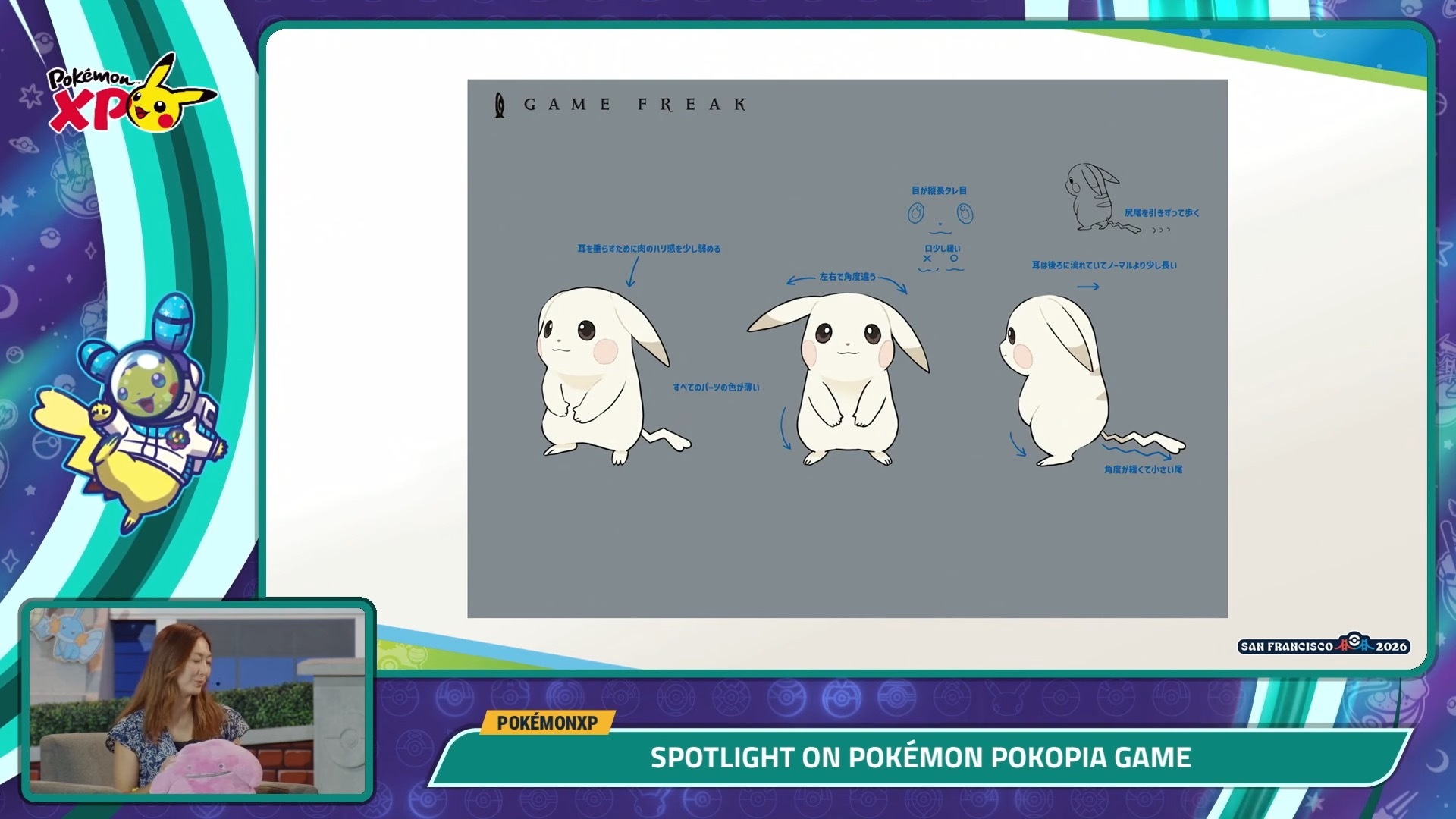Click the POKÉMONXP yellow label tag
This screenshot has width=1456, height=819.
click(548, 723)
